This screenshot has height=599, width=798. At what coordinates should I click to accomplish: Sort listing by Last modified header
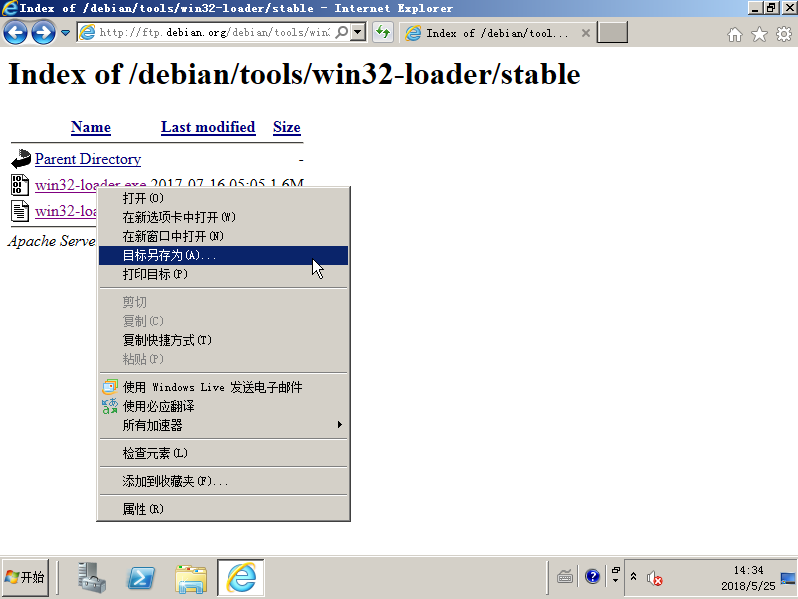click(208, 127)
